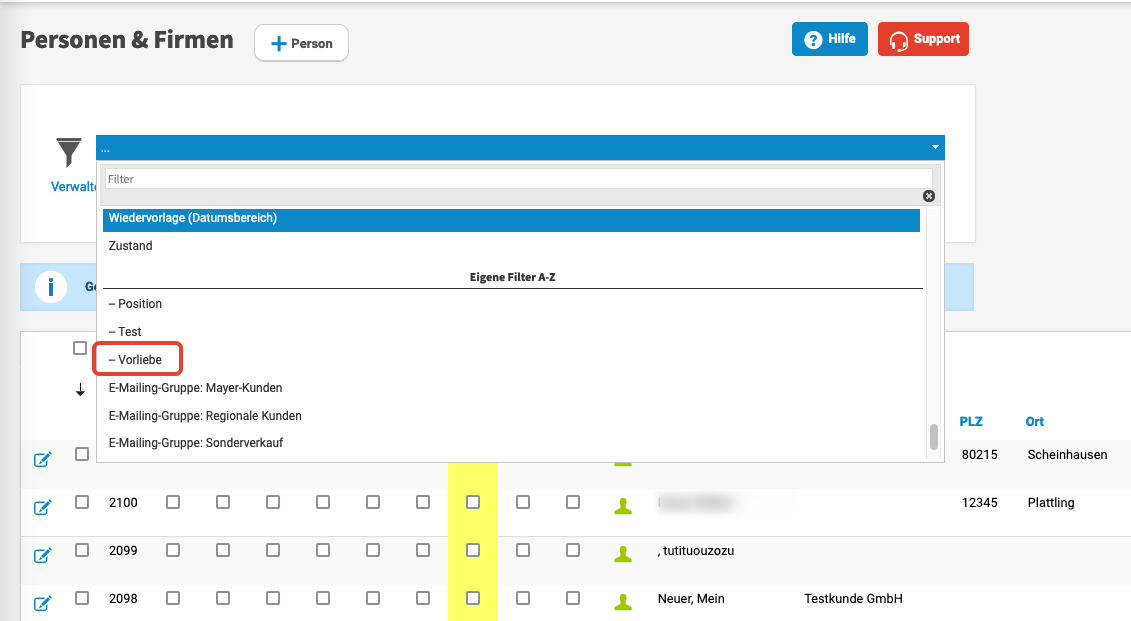Select 'Zustand' in the filter list
The height and width of the screenshot is (621, 1131).
(131, 246)
